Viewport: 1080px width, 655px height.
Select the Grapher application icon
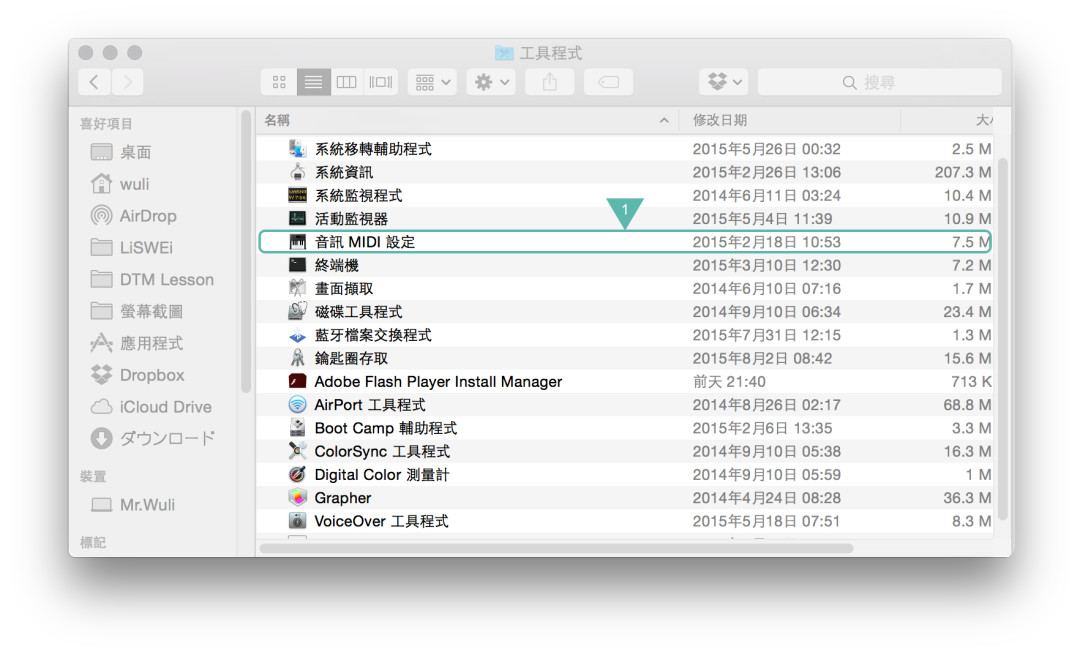pos(298,497)
